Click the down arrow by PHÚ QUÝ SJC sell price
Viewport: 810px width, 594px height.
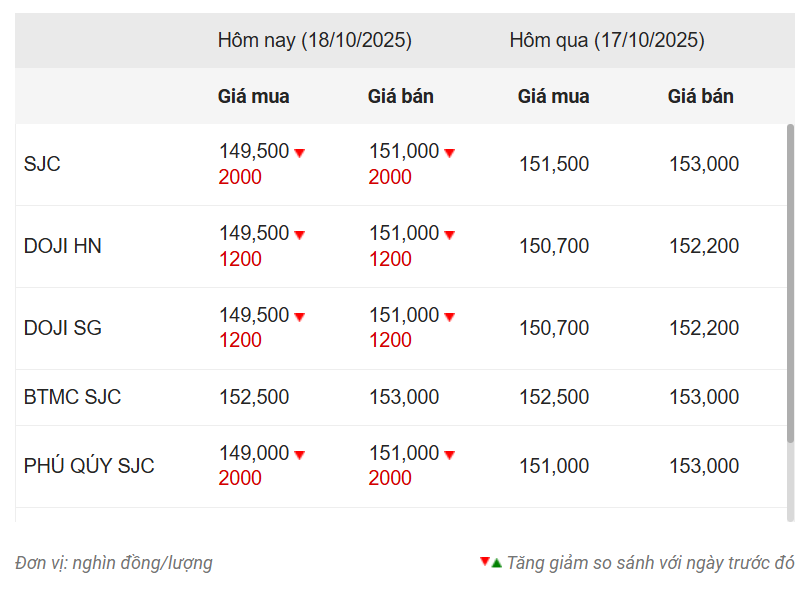(449, 455)
